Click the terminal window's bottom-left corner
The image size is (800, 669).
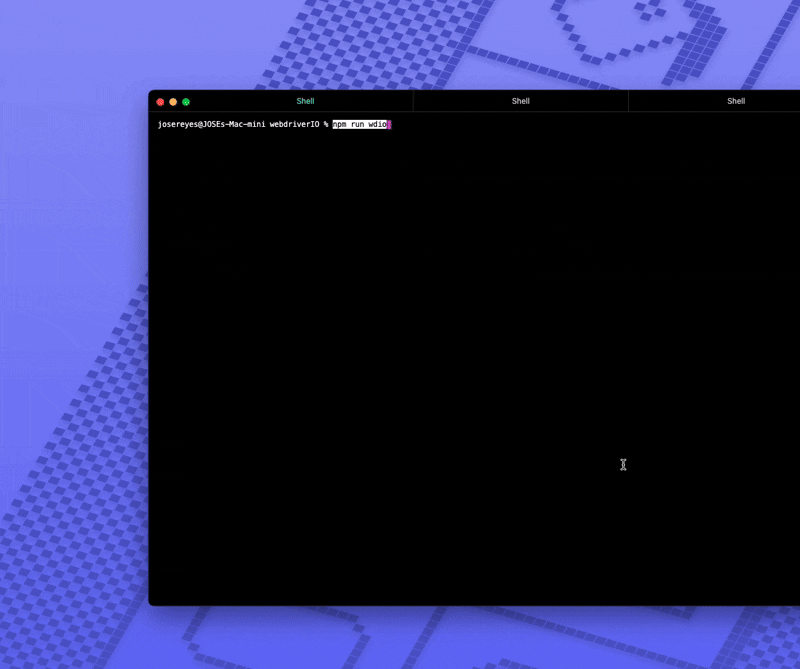pos(151,603)
